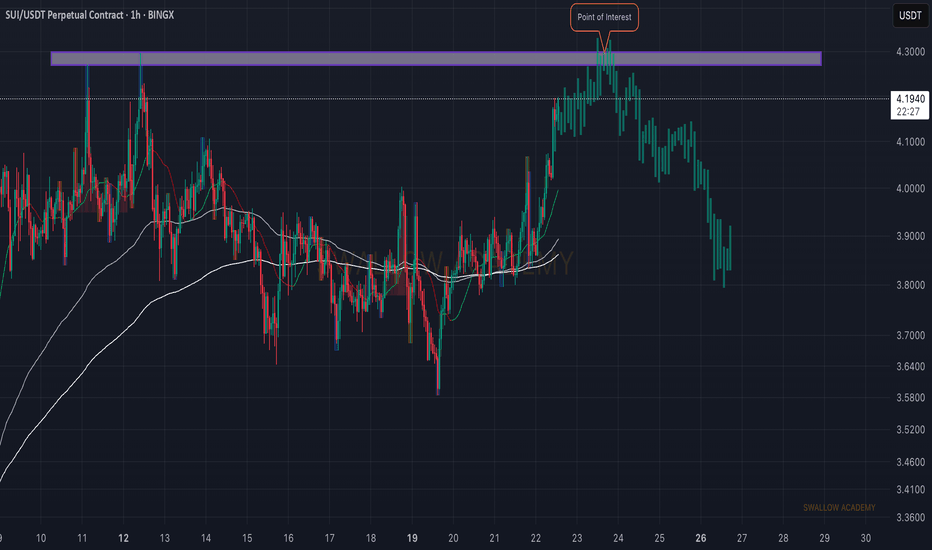932x550 pixels.
Task: Click date label 30 on time axis
Action: click(865, 538)
